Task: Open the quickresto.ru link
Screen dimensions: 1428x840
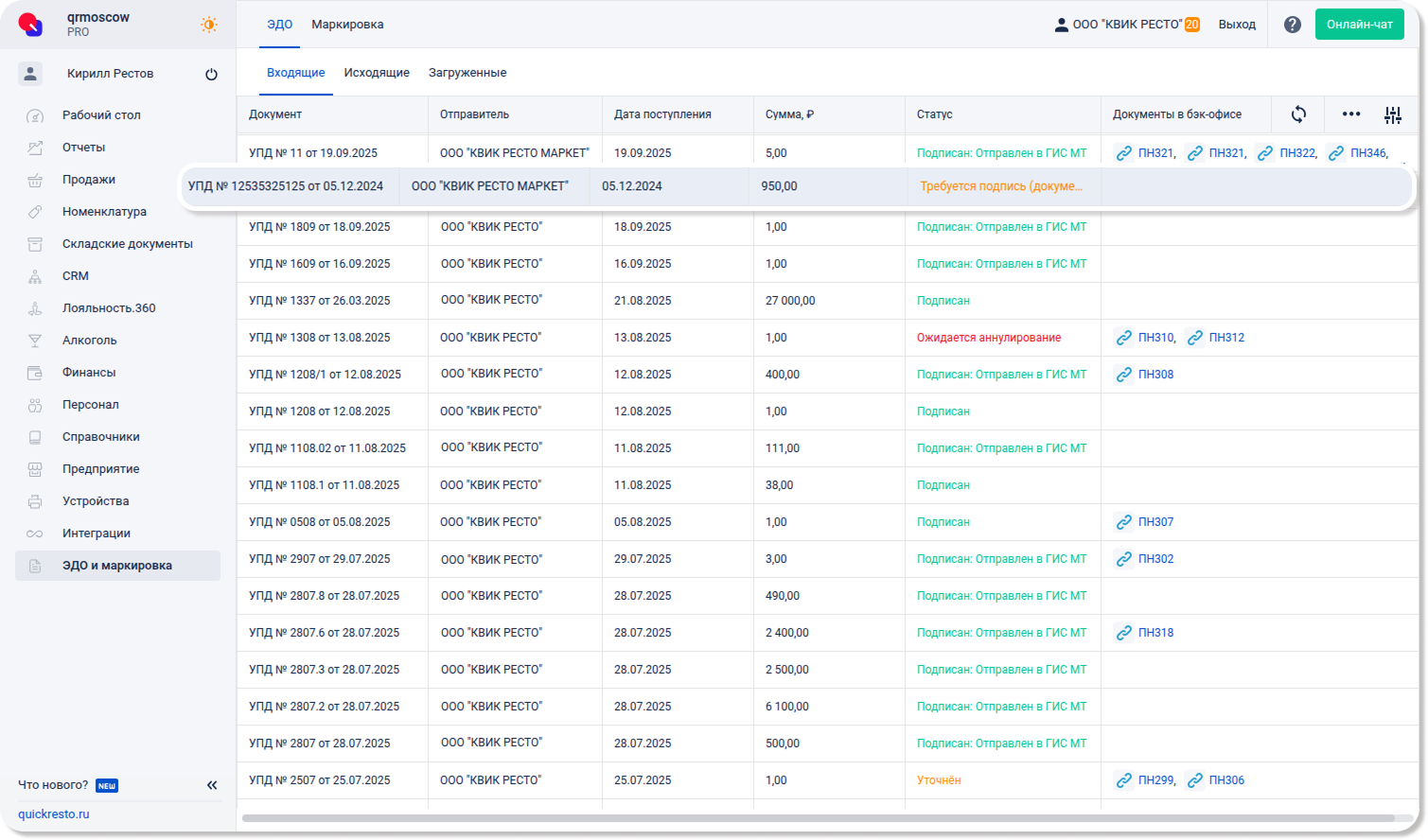Action: (x=54, y=814)
